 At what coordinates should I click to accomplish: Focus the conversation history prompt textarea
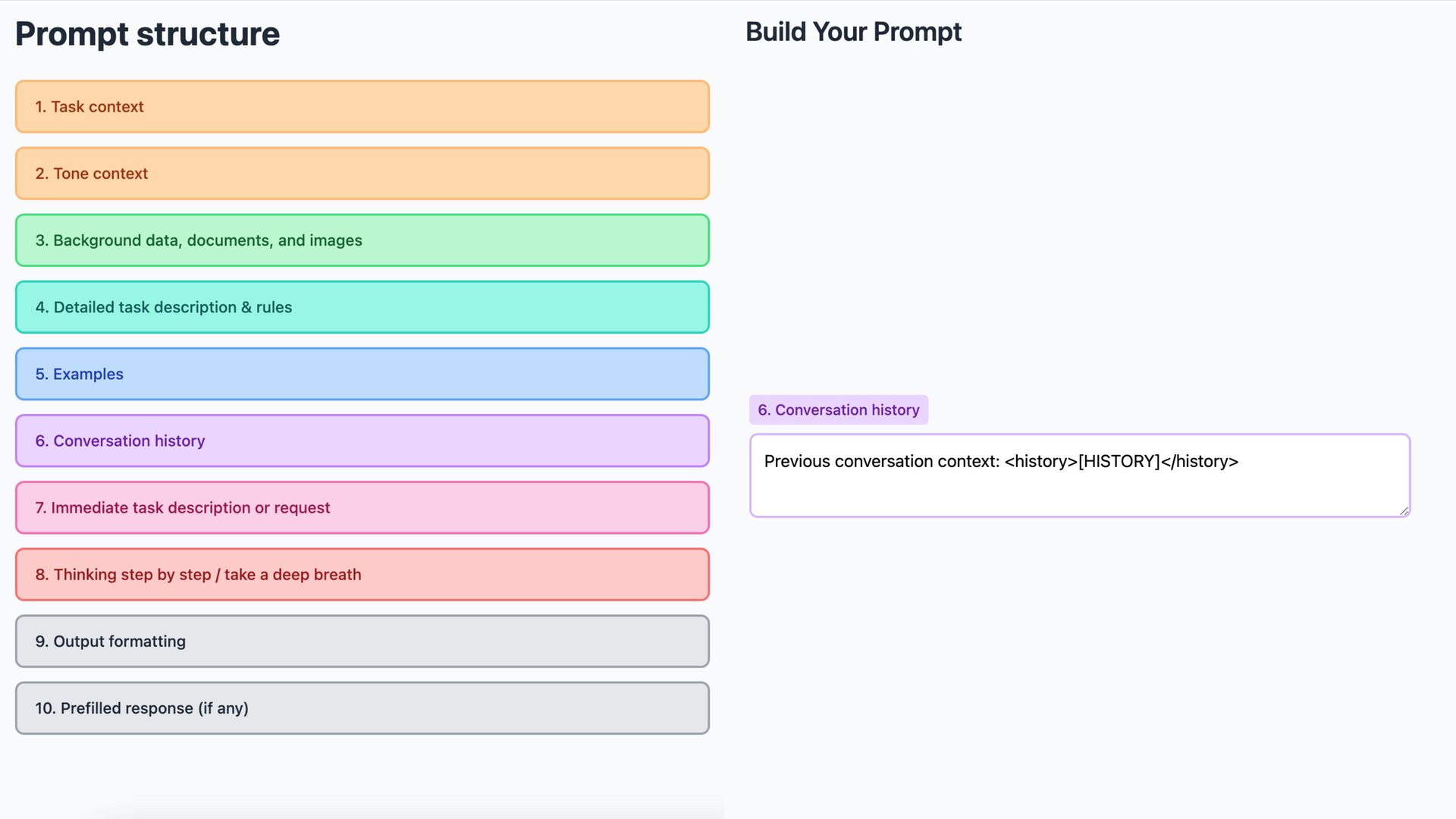(1080, 475)
